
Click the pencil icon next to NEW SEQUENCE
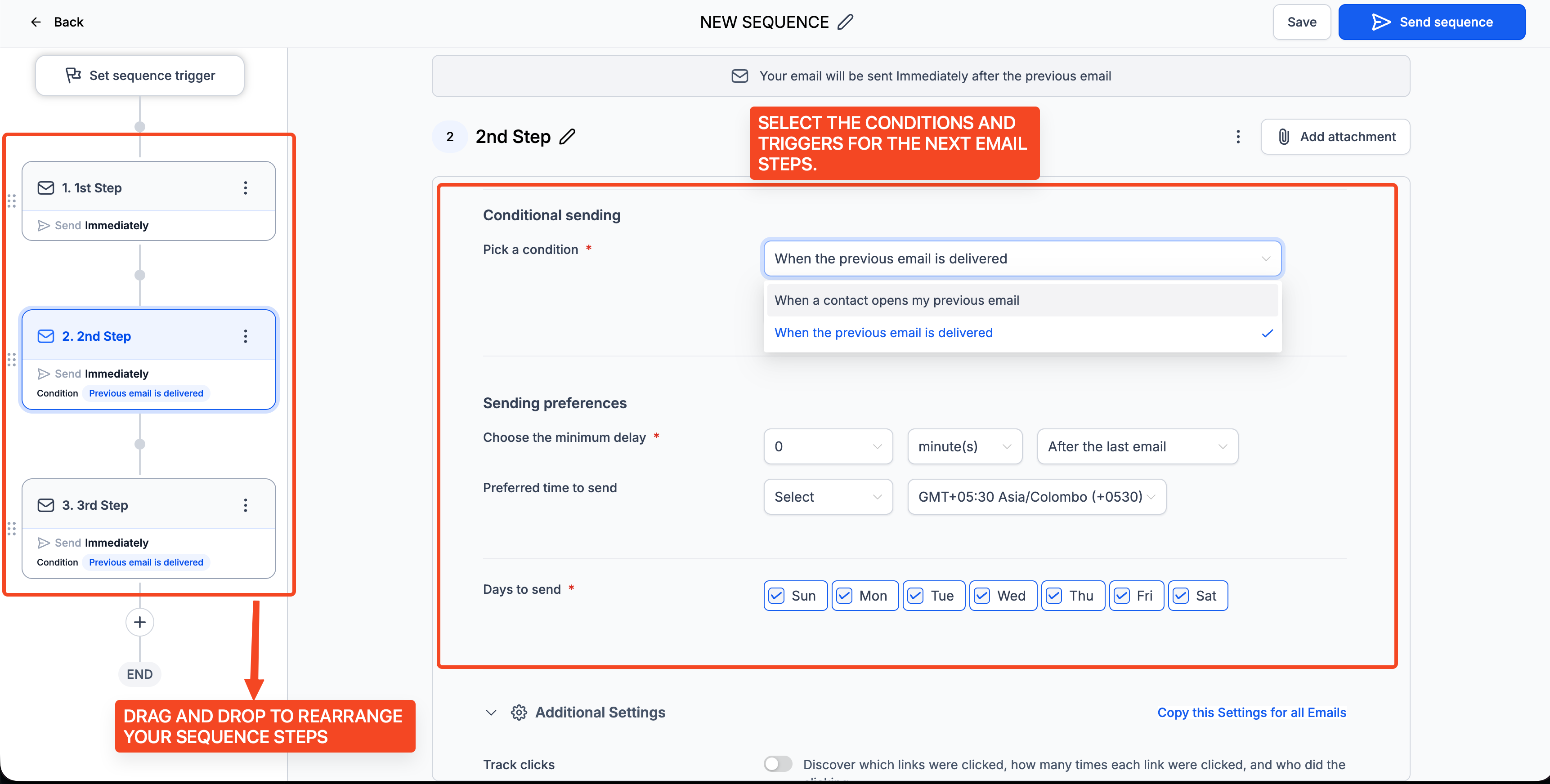pos(846,22)
